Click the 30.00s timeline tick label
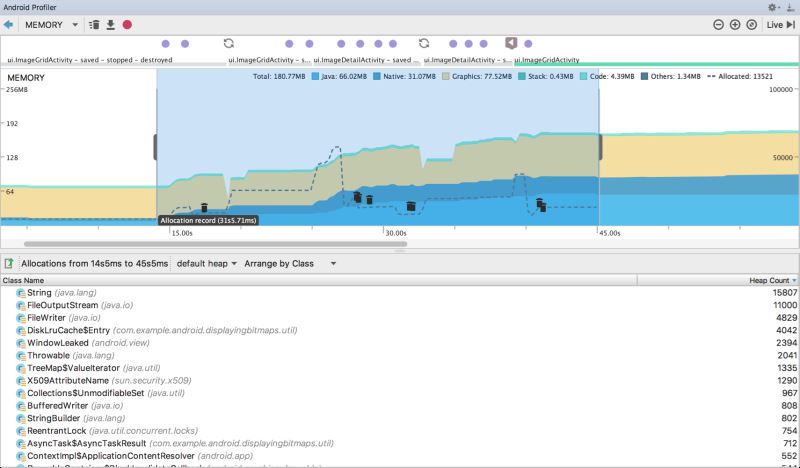The image size is (800, 468). point(396,233)
